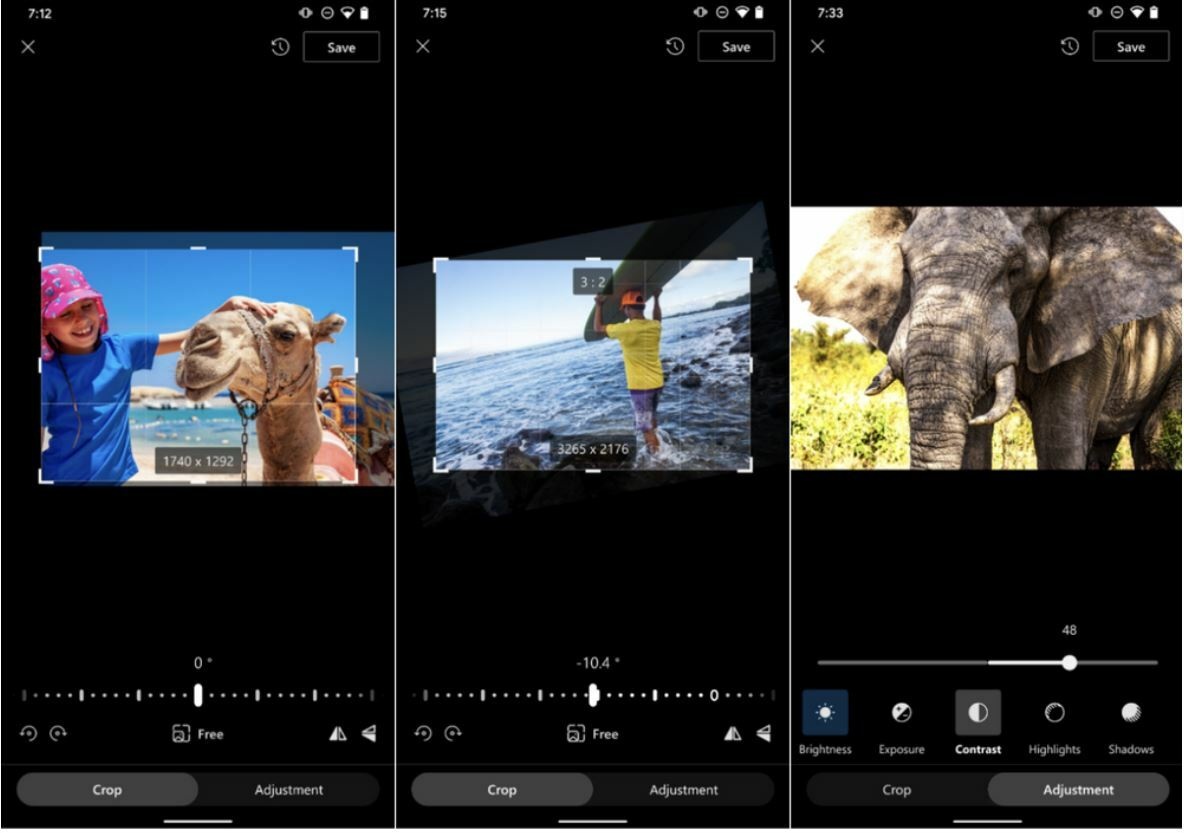Viewport: 1184px width, 833px height.
Task: Tap the do-not-disturb icon in 7:33 status bar
Action: coord(1117,12)
